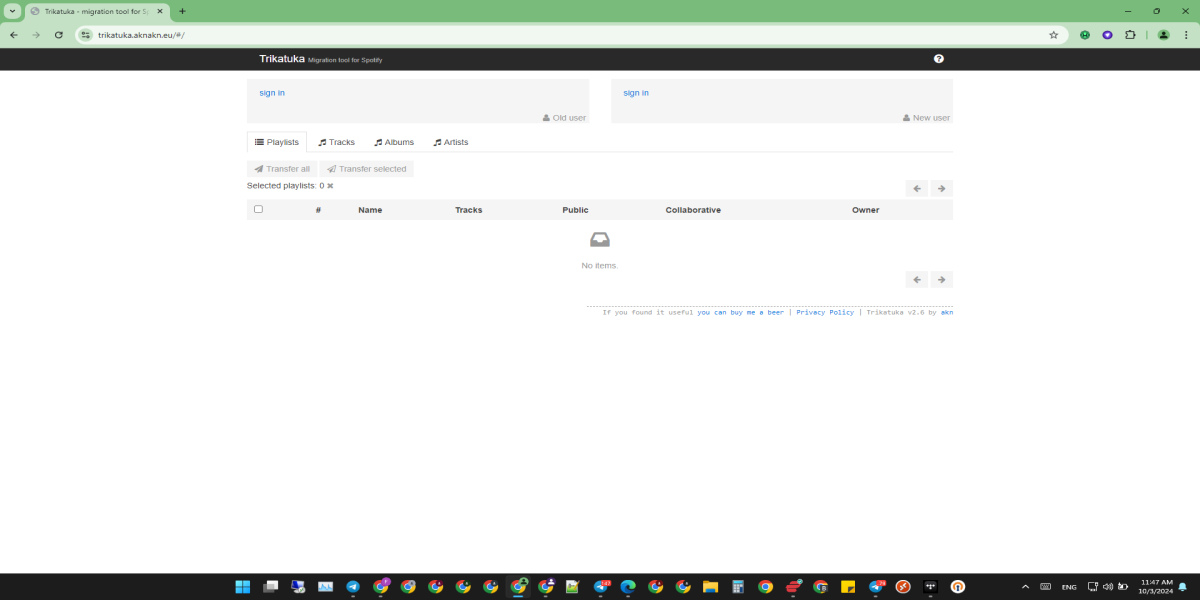Go to previous page using upper left arrow

(x=917, y=189)
